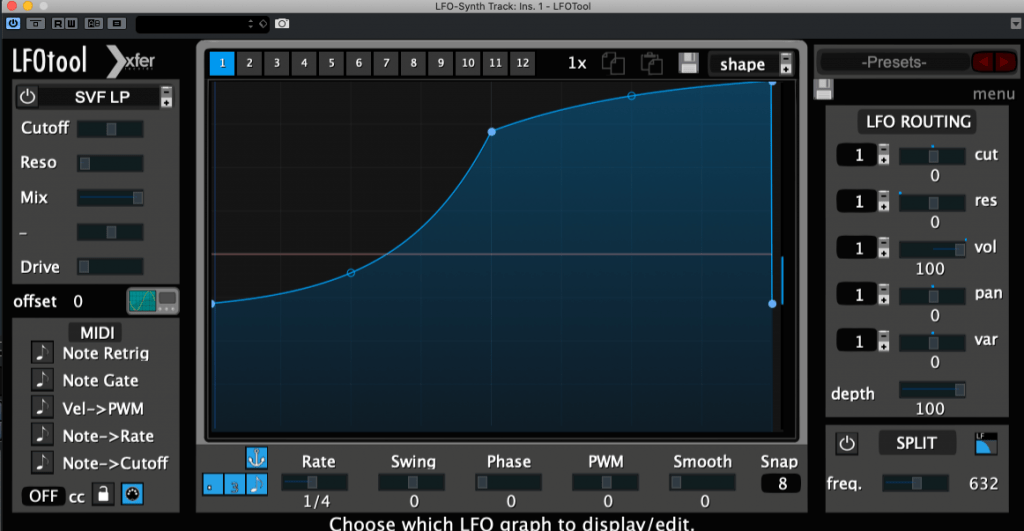Image resolution: width=1024 pixels, height=531 pixels.
Task: Click the copy graph icon
Action: (613, 64)
